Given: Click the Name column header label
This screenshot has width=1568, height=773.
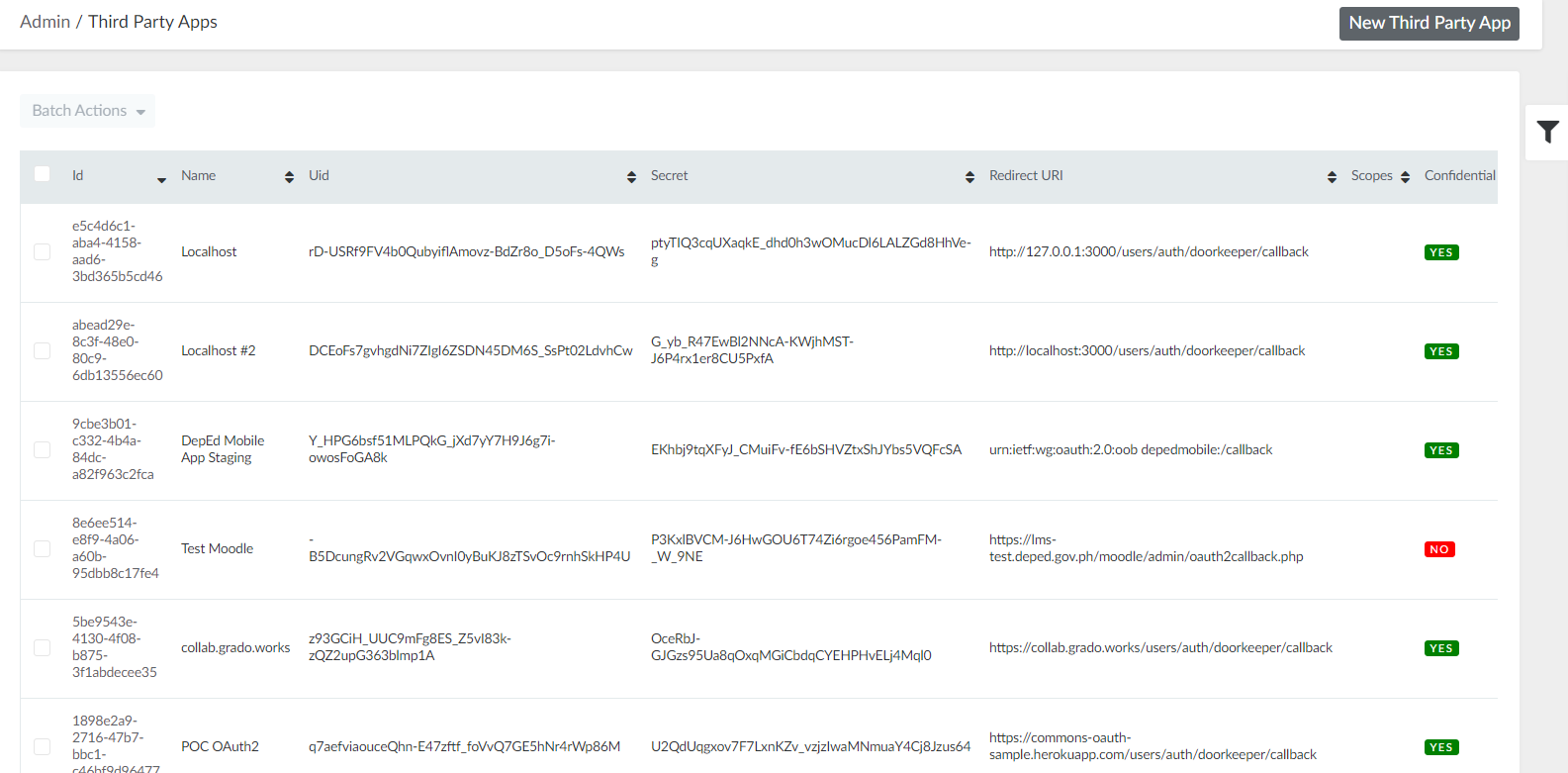Looking at the screenshot, I should point(198,175).
